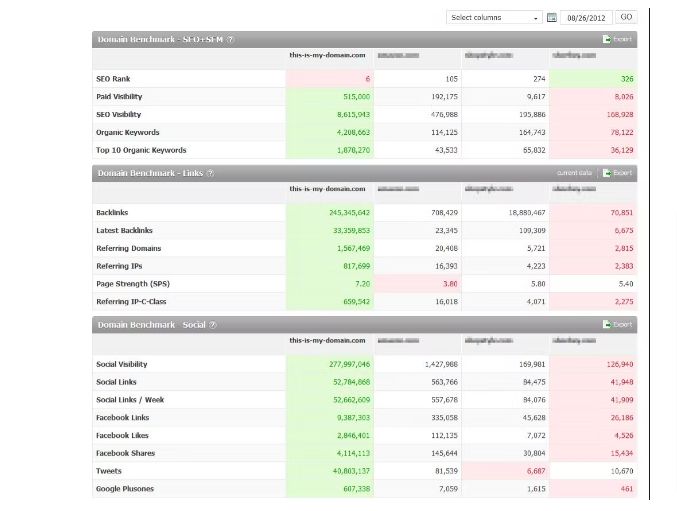The width and height of the screenshot is (677, 511).
Task: Click the Referring Domains row label
Action: tap(129, 249)
